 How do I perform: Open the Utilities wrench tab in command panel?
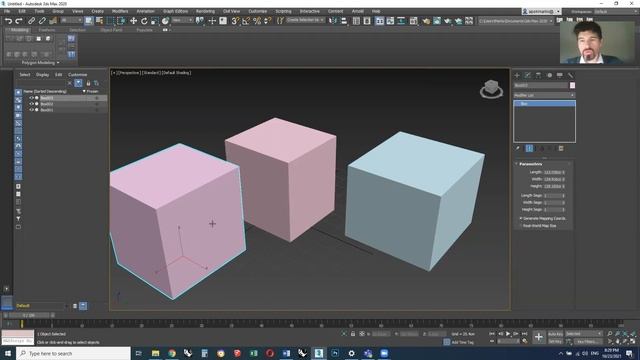[571, 75]
